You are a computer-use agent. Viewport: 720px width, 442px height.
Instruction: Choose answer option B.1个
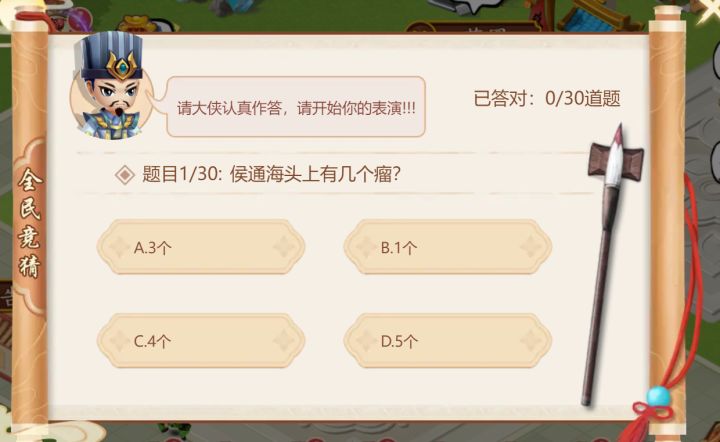click(x=447, y=247)
